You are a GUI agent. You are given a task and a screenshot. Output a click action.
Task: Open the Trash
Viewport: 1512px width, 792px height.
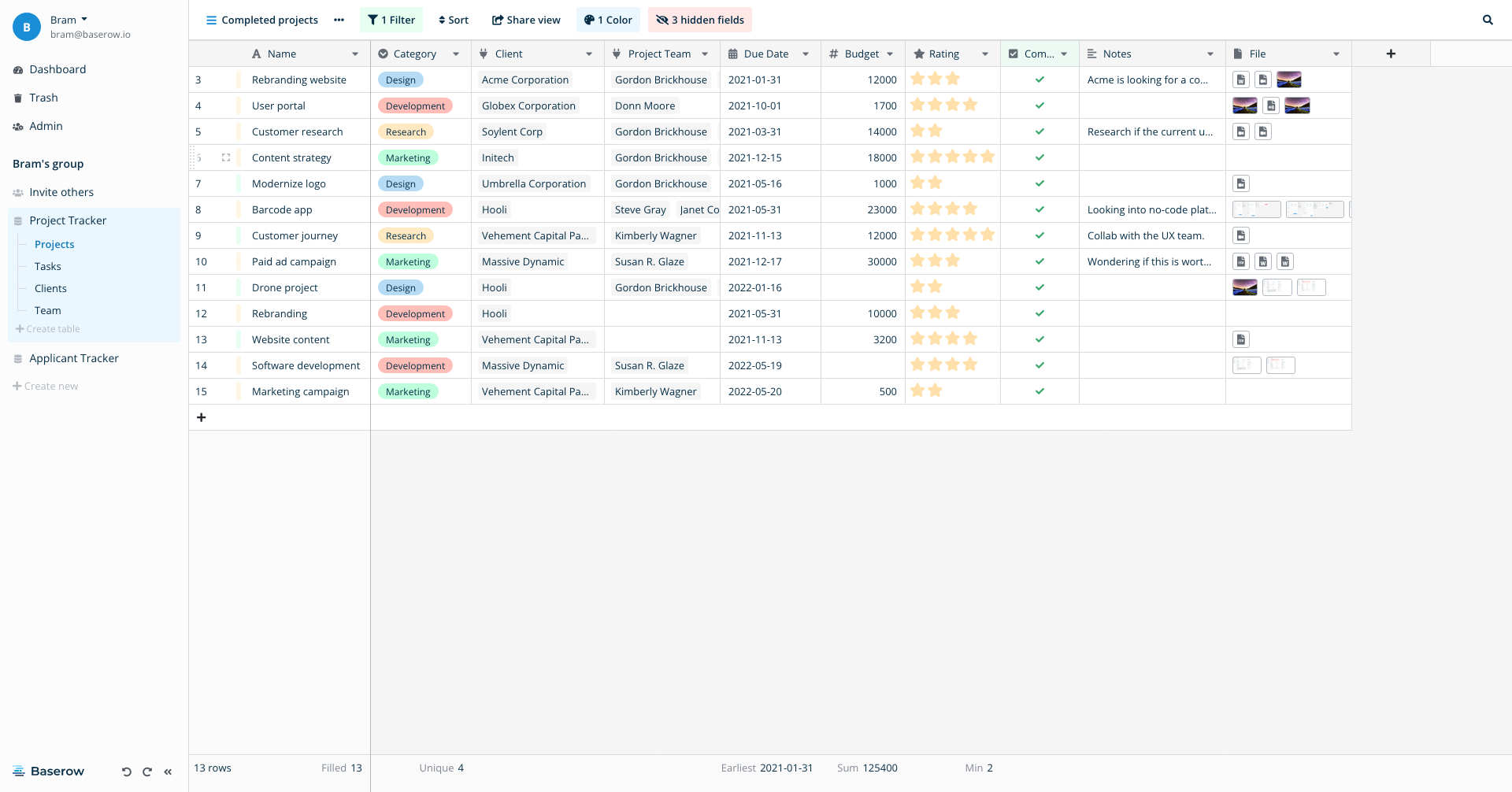[x=43, y=97]
